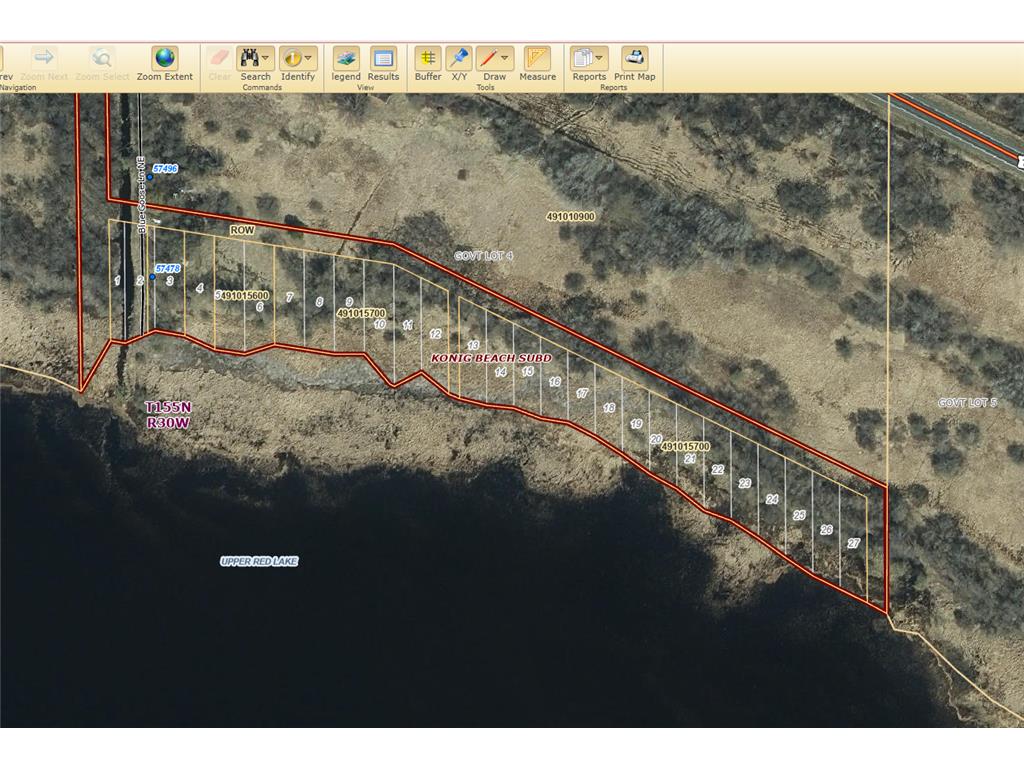Click parcel label 491010900

tap(570, 217)
